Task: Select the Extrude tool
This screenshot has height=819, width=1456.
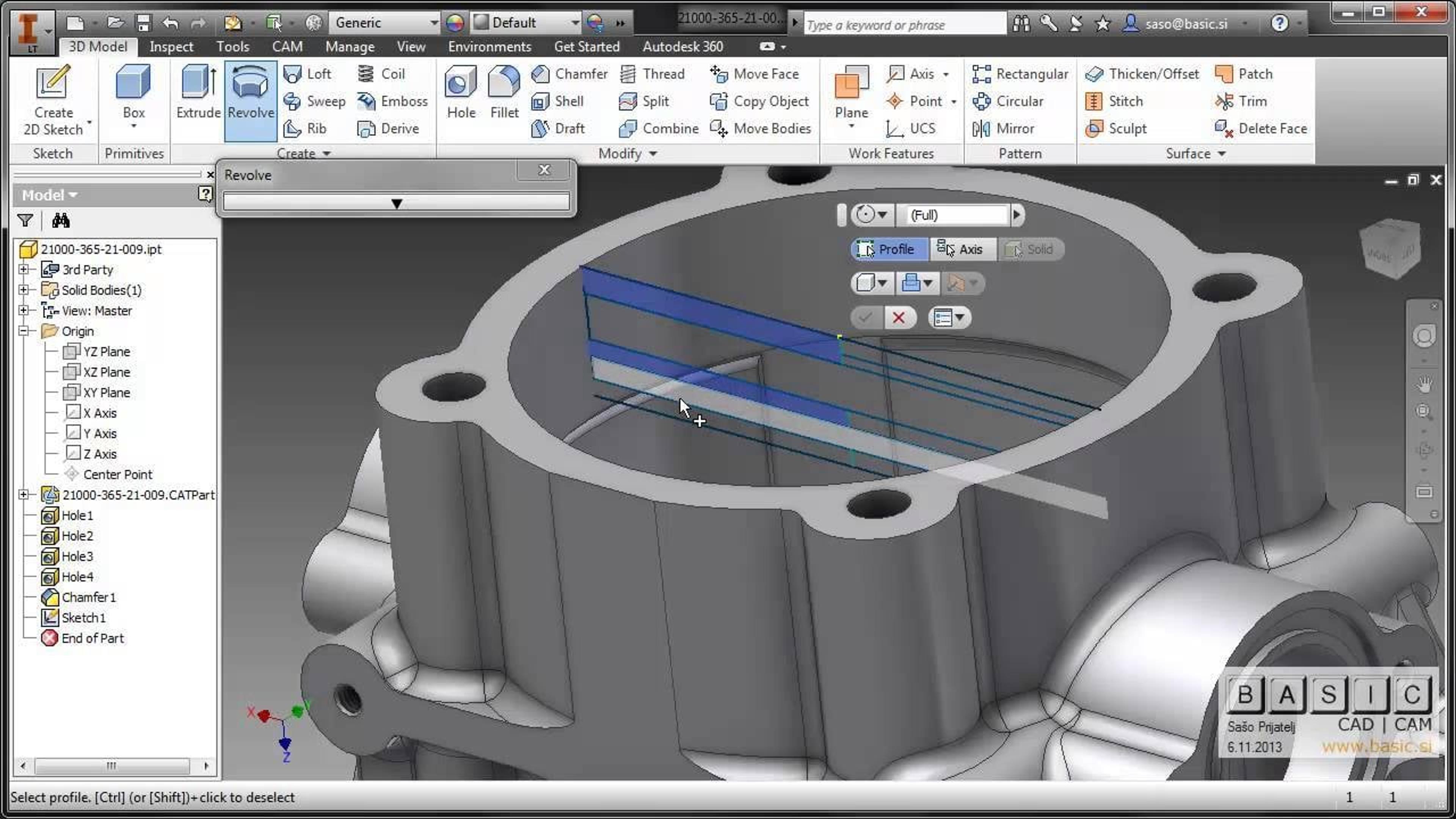Action: pyautogui.click(x=198, y=92)
